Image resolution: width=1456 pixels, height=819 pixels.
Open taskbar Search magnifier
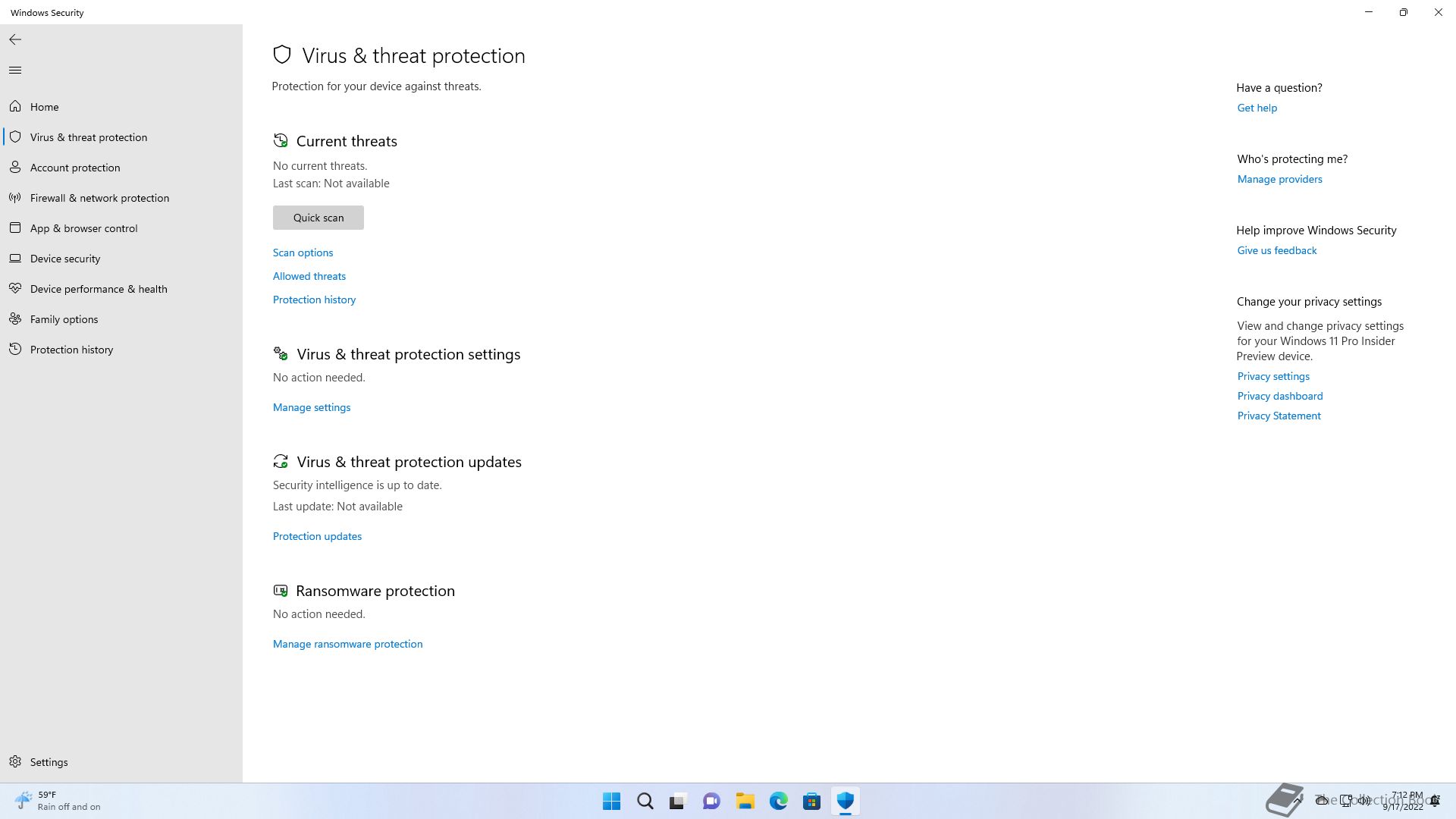pos(645,801)
